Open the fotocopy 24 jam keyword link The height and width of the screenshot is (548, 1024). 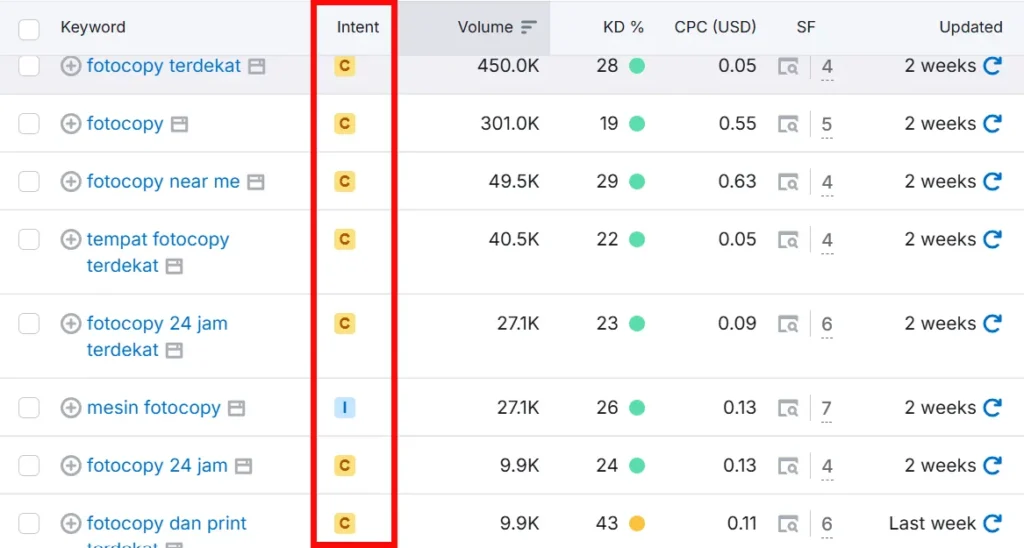pyautogui.click(x=157, y=465)
